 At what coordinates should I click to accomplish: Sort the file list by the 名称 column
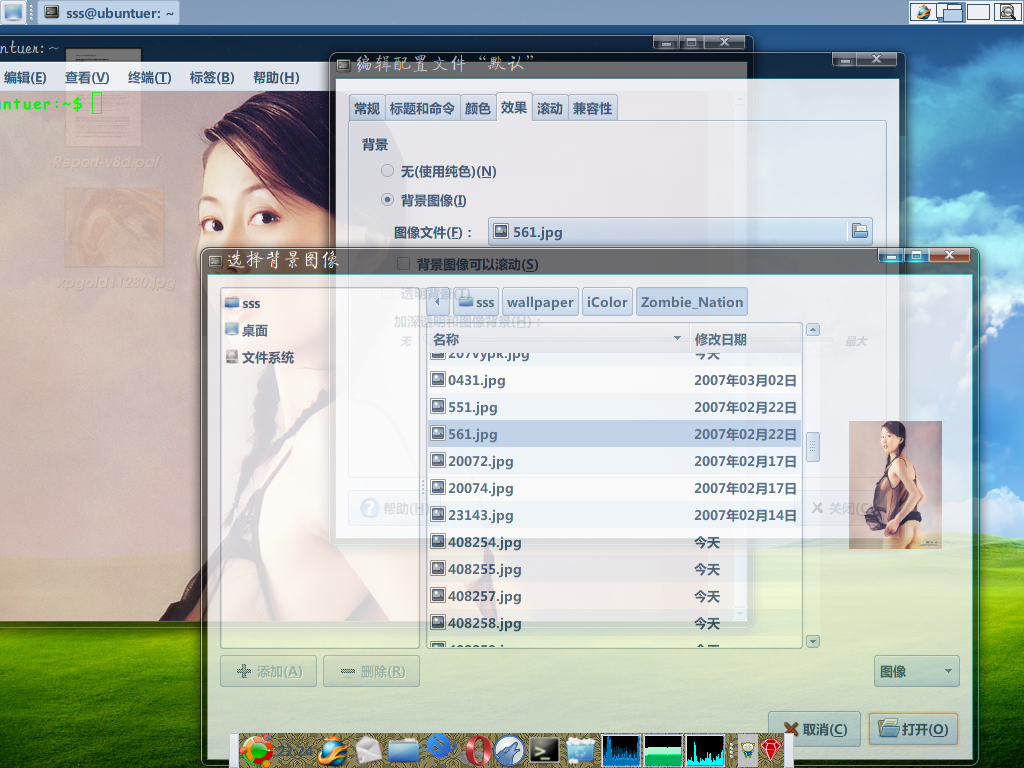click(557, 339)
